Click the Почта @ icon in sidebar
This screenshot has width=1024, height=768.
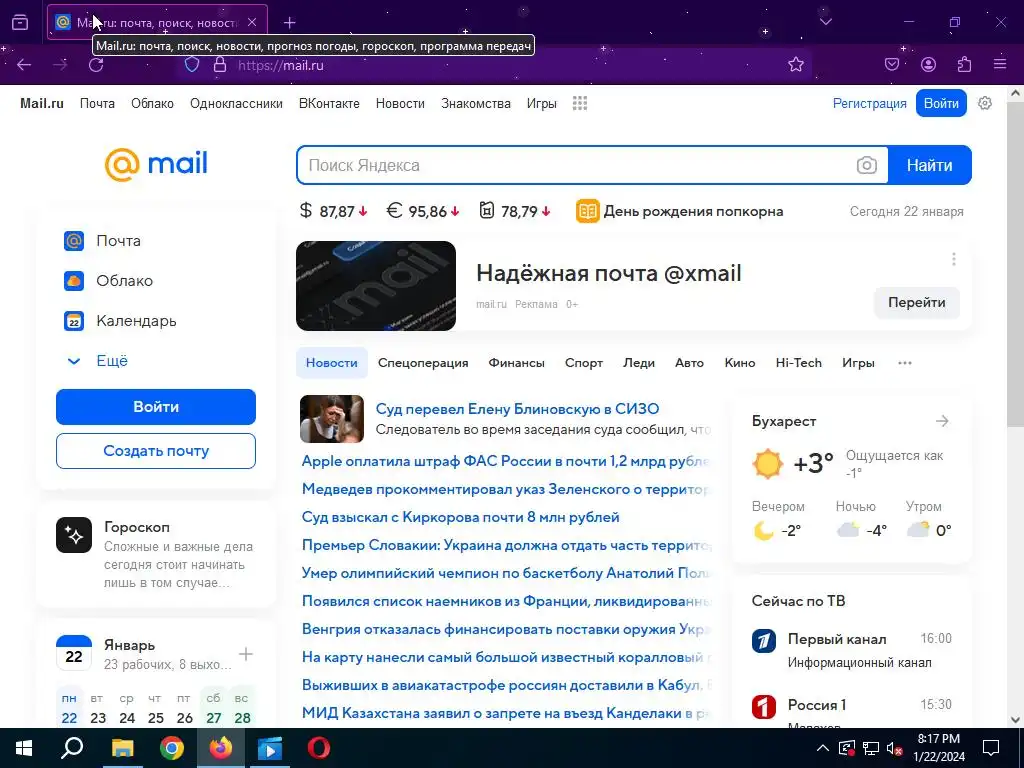pos(74,241)
